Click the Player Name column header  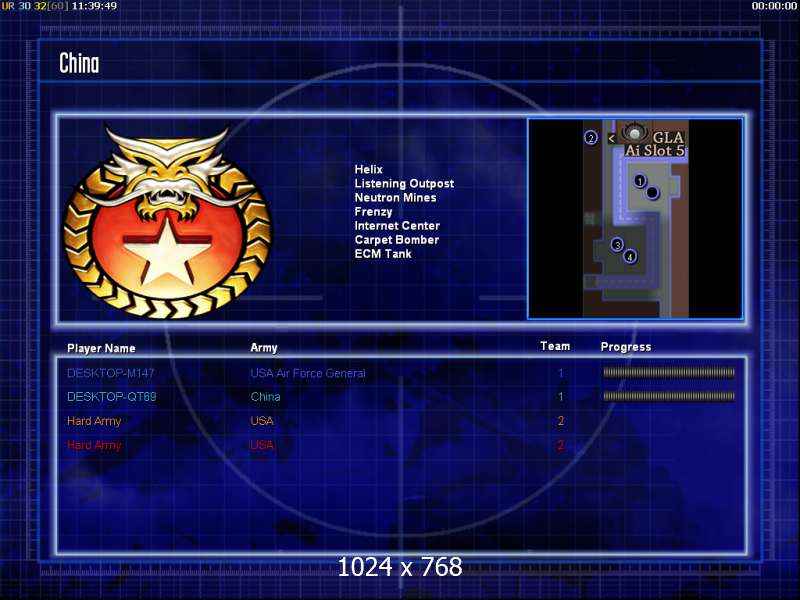tap(101, 348)
